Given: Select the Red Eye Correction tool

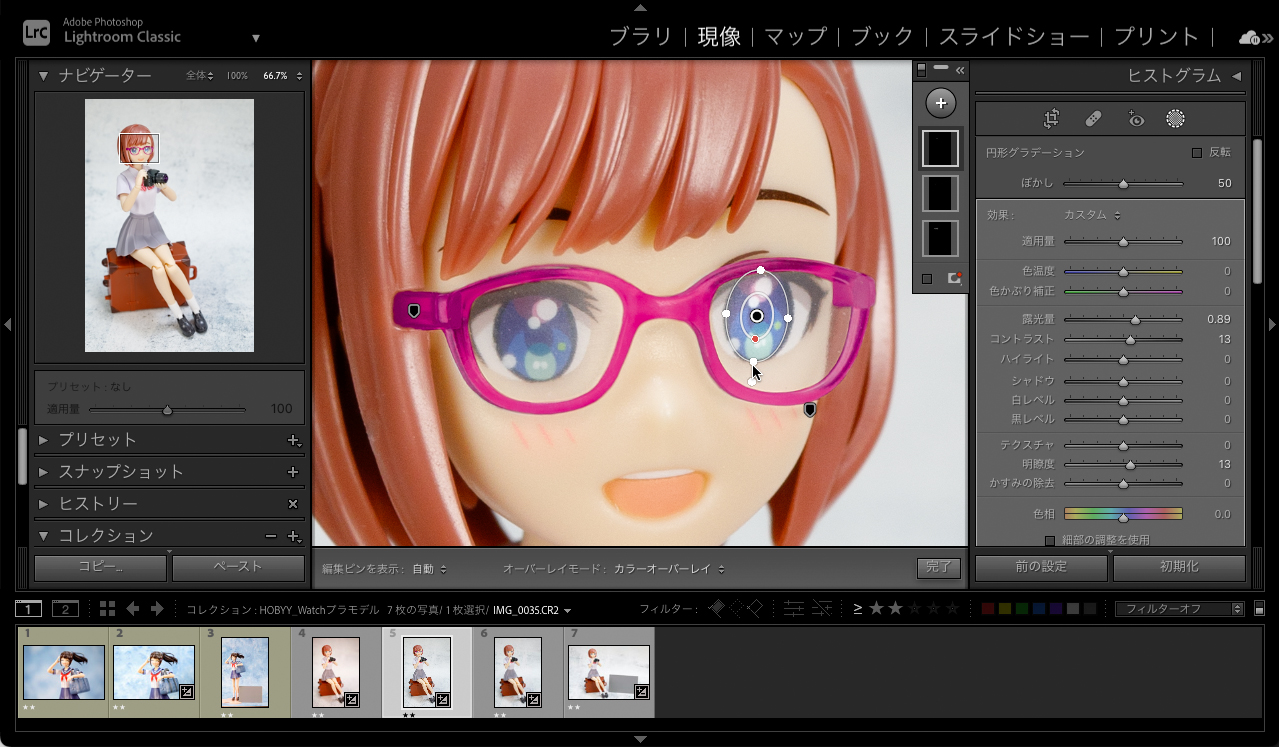Looking at the screenshot, I should click(1136, 119).
